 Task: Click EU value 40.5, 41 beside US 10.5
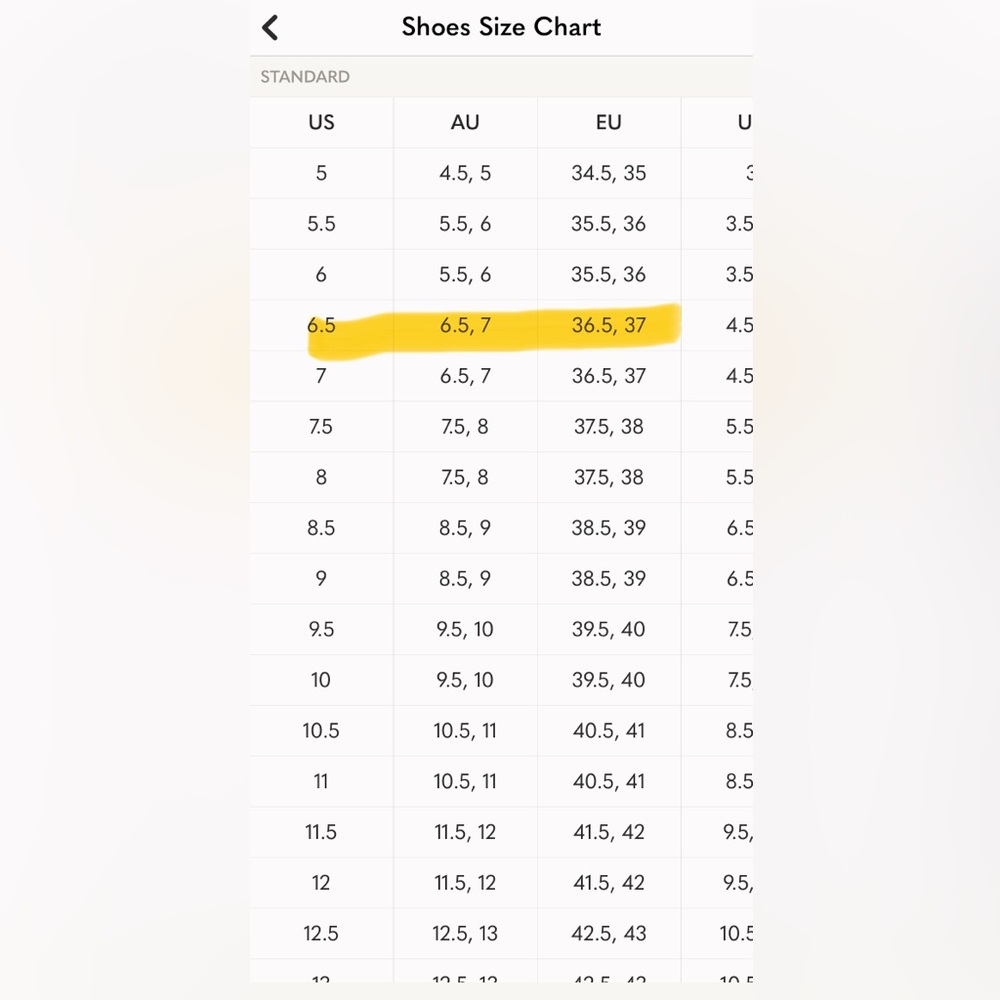click(608, 730)
